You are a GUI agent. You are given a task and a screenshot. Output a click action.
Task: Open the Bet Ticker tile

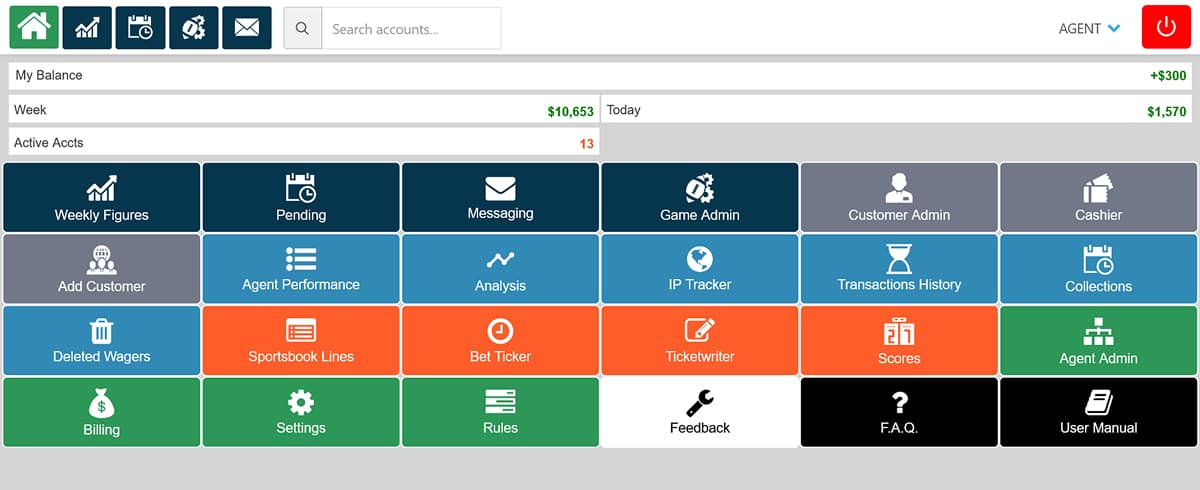click(500, 341)
